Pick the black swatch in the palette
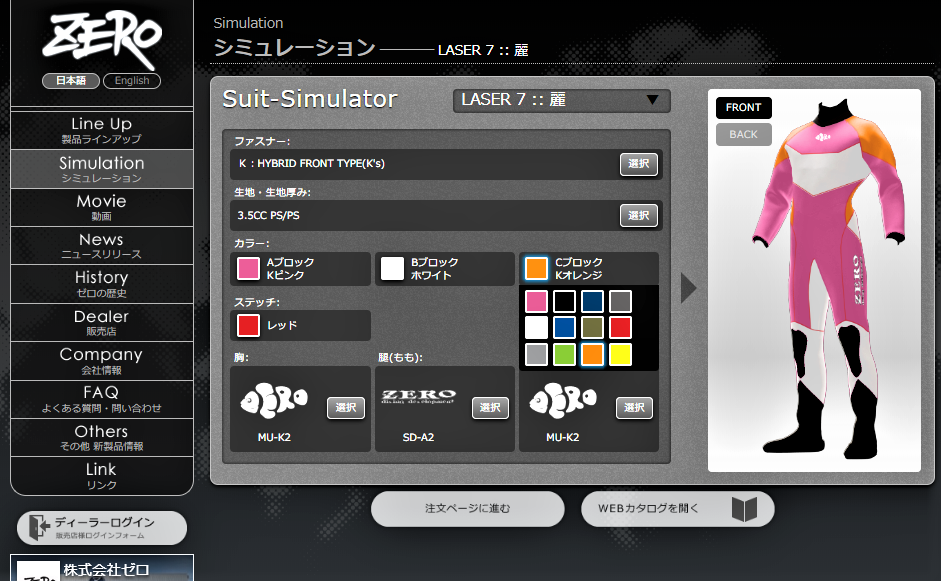 pyautogui.click(x=564, y=301)
